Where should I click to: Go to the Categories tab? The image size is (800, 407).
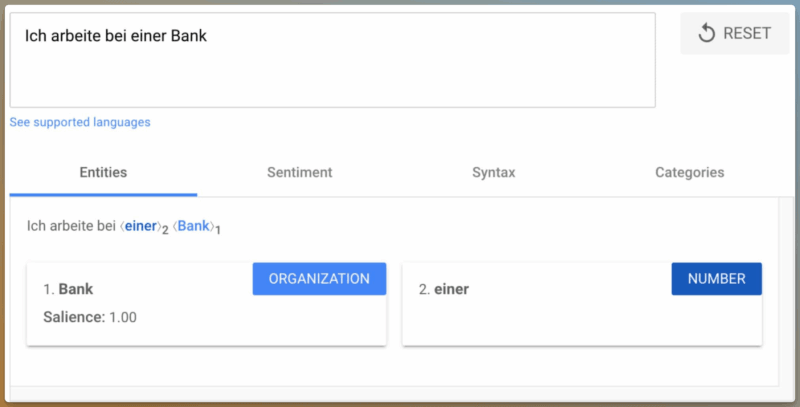point(689,173)
